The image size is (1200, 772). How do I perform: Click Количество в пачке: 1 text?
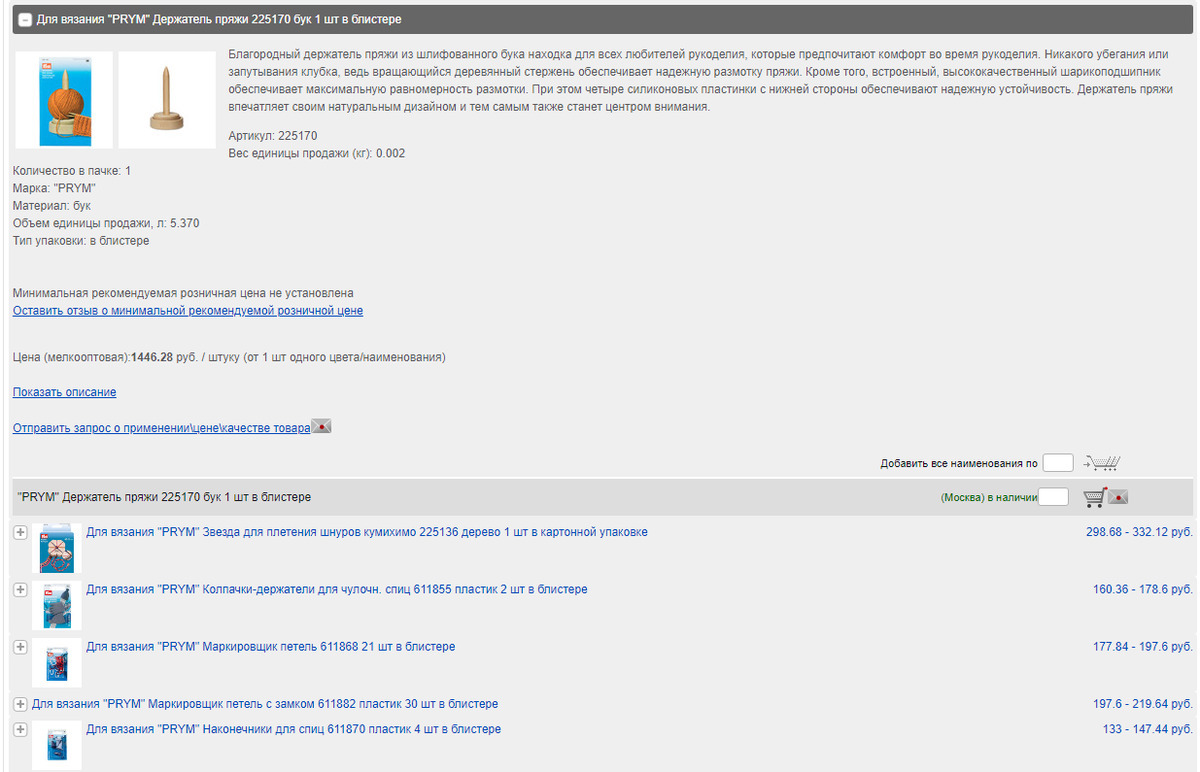click(x=72, y=171)
